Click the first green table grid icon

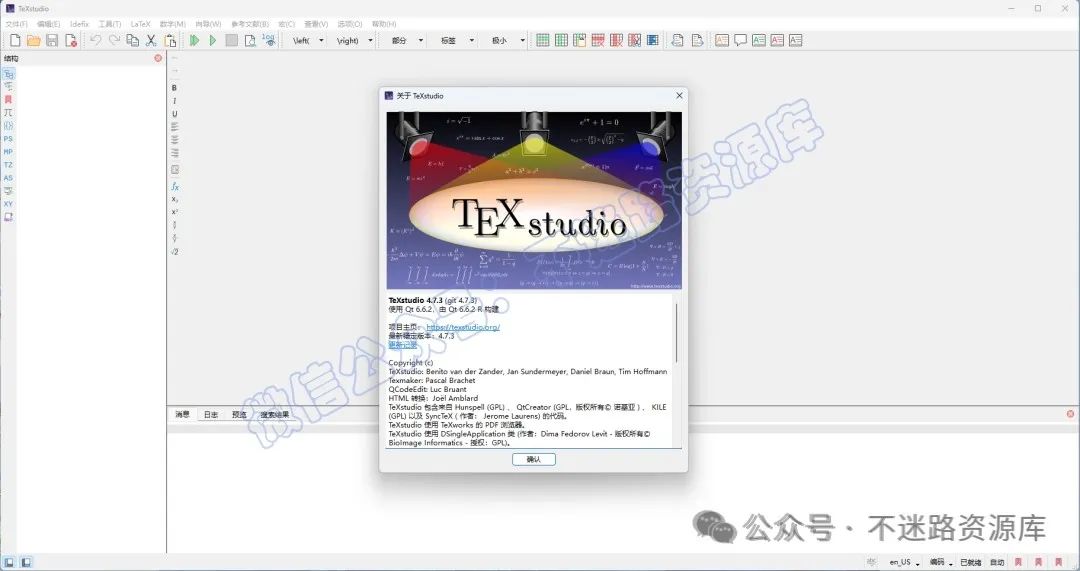point(543,41)
